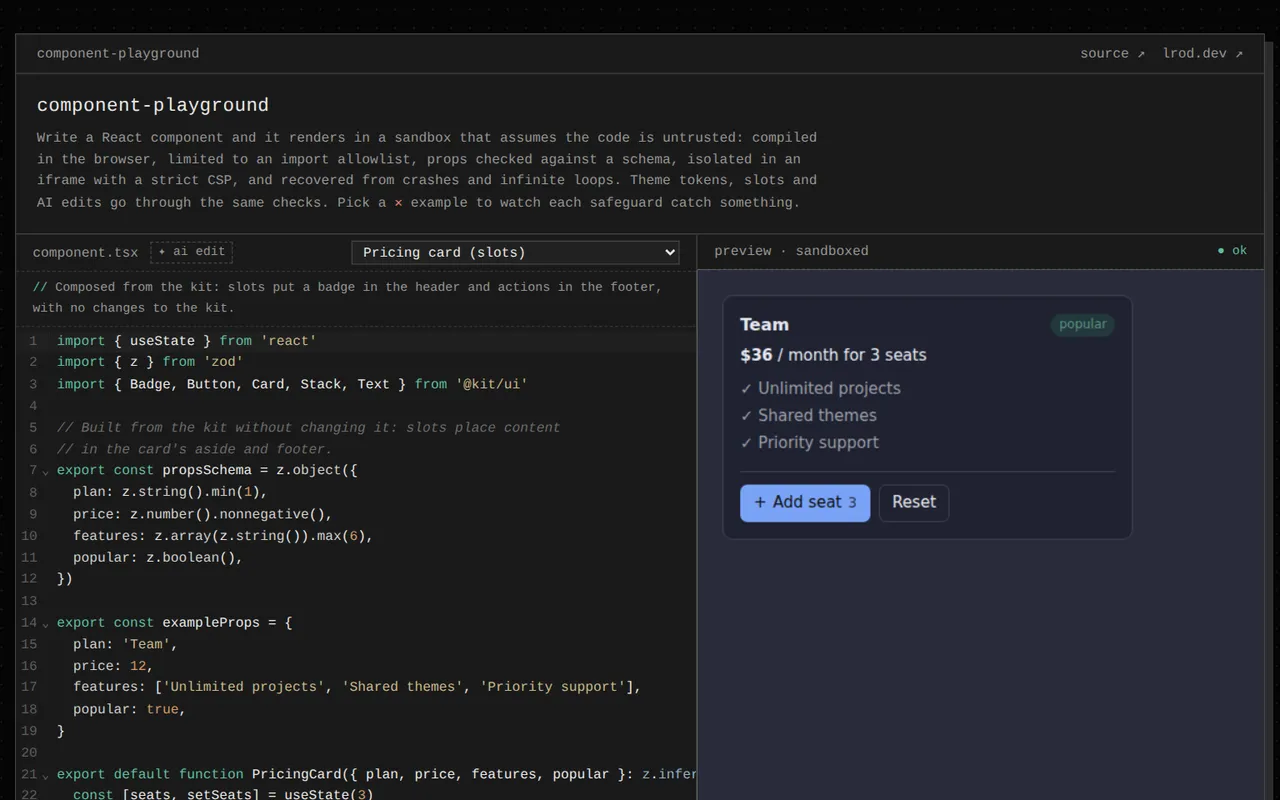Click the Add seat button
The width and height of the screenshot is (1280, 800).
(x=805, y=503)
